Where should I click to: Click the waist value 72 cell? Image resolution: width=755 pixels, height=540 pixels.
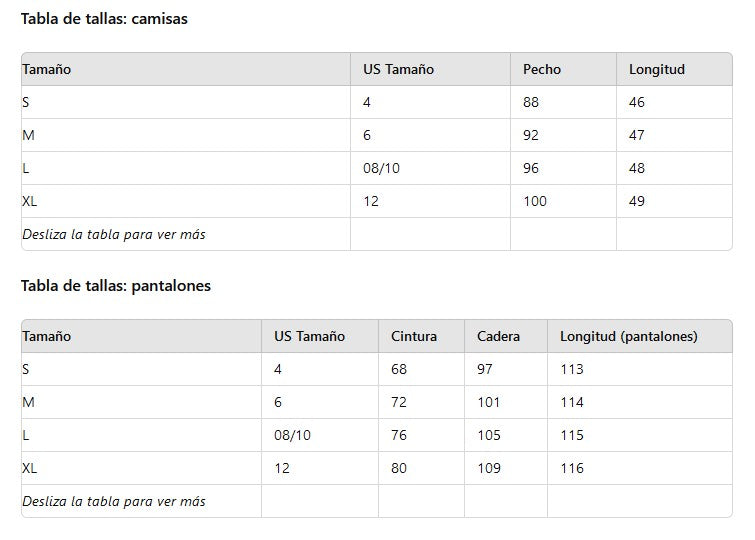tap(399, 403)
